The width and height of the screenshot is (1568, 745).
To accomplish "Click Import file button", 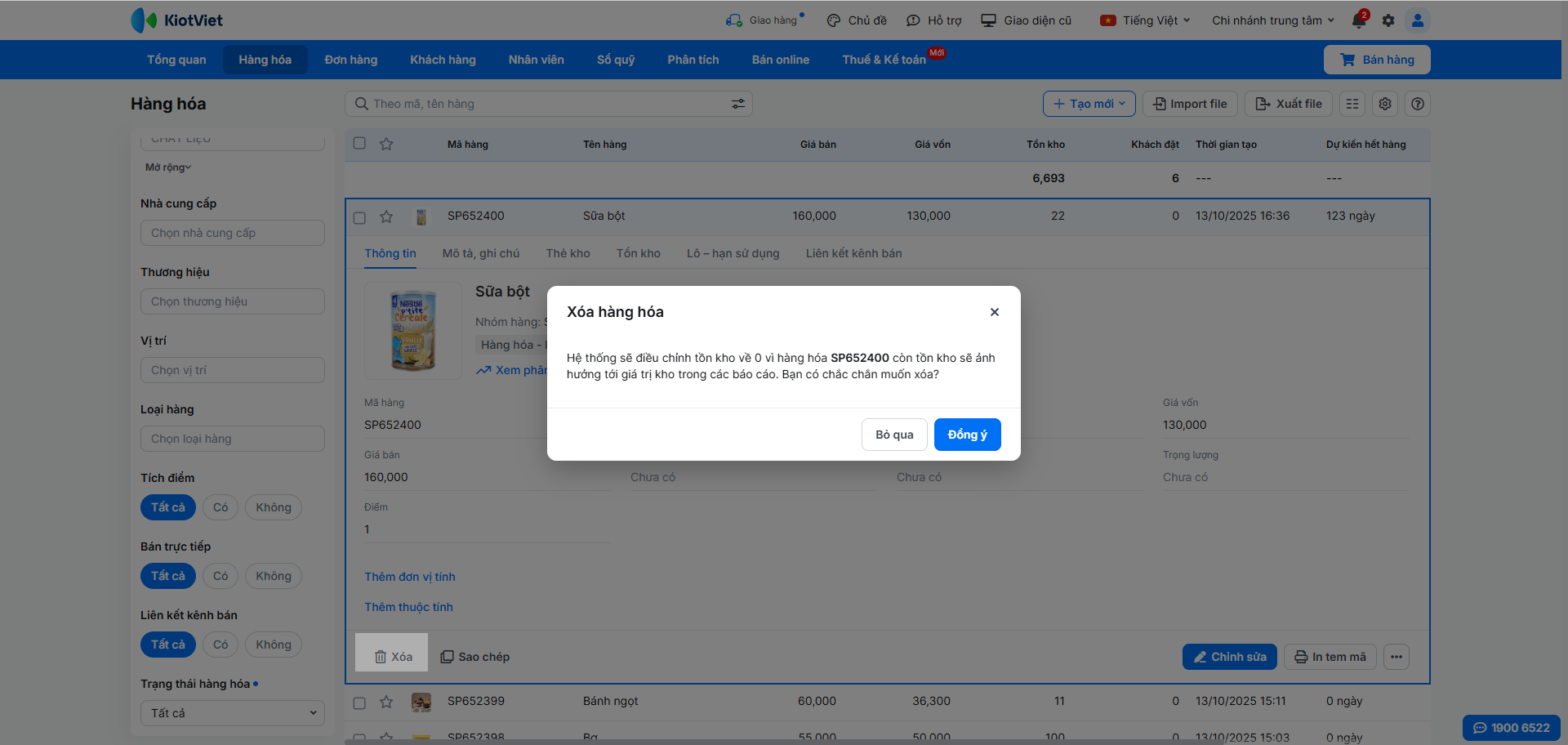I will [x=1190, y=104].
